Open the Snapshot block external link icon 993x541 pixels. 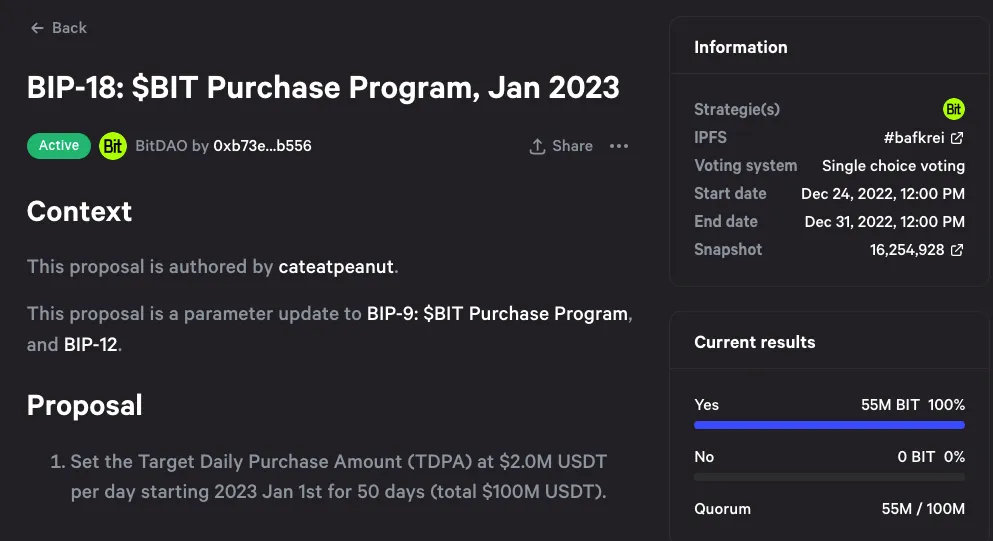(957, 250)
